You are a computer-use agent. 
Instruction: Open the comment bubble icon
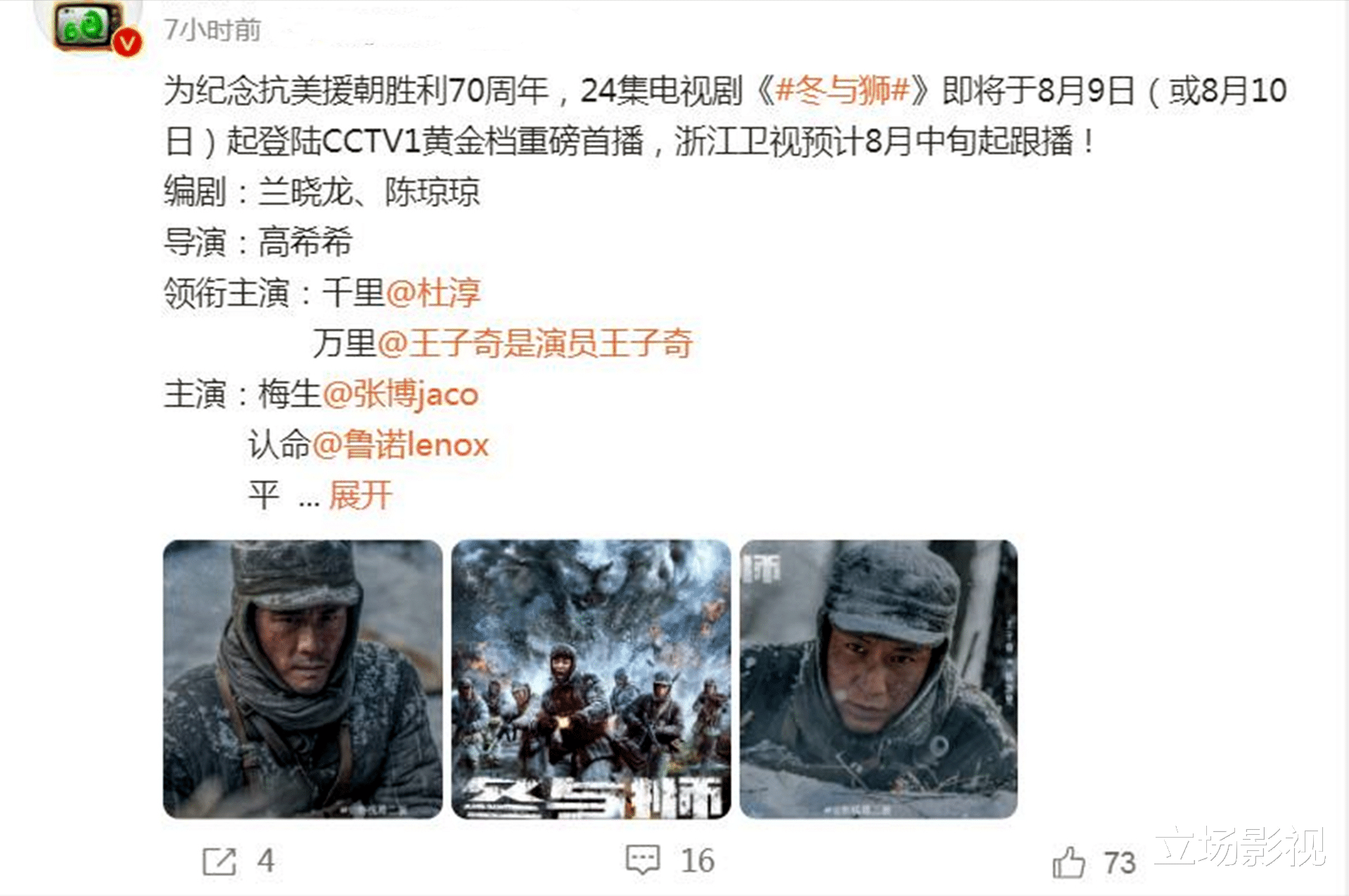pos(643,859)
